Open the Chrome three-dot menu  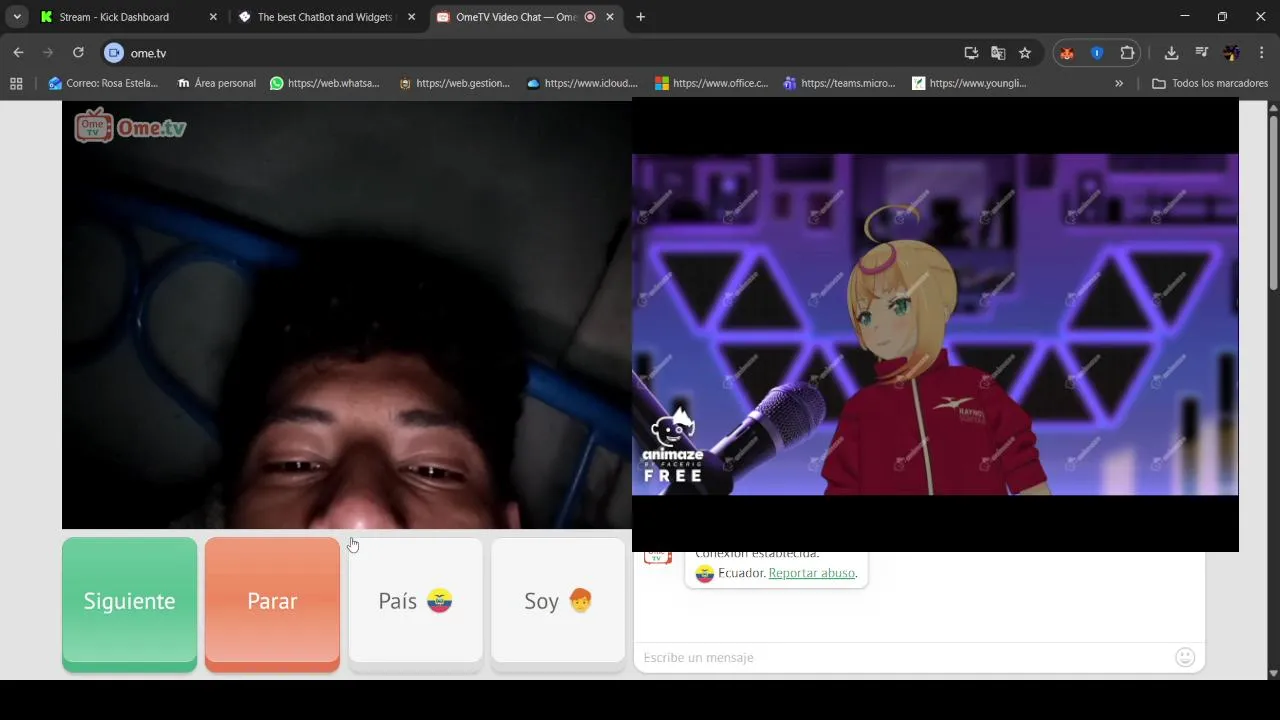(x=1262, y=53)
